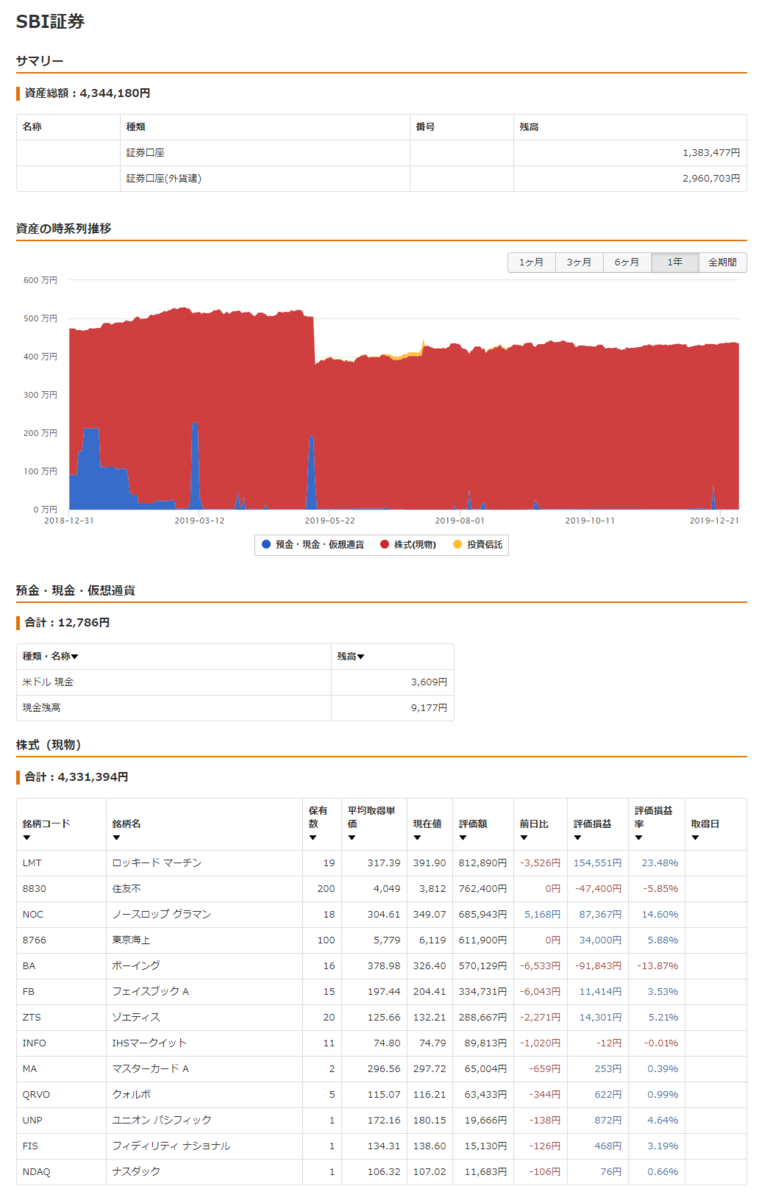Screen dimensions: 773x1200
Task: Click マスターカード A stock name
Action: point(150,1068)
